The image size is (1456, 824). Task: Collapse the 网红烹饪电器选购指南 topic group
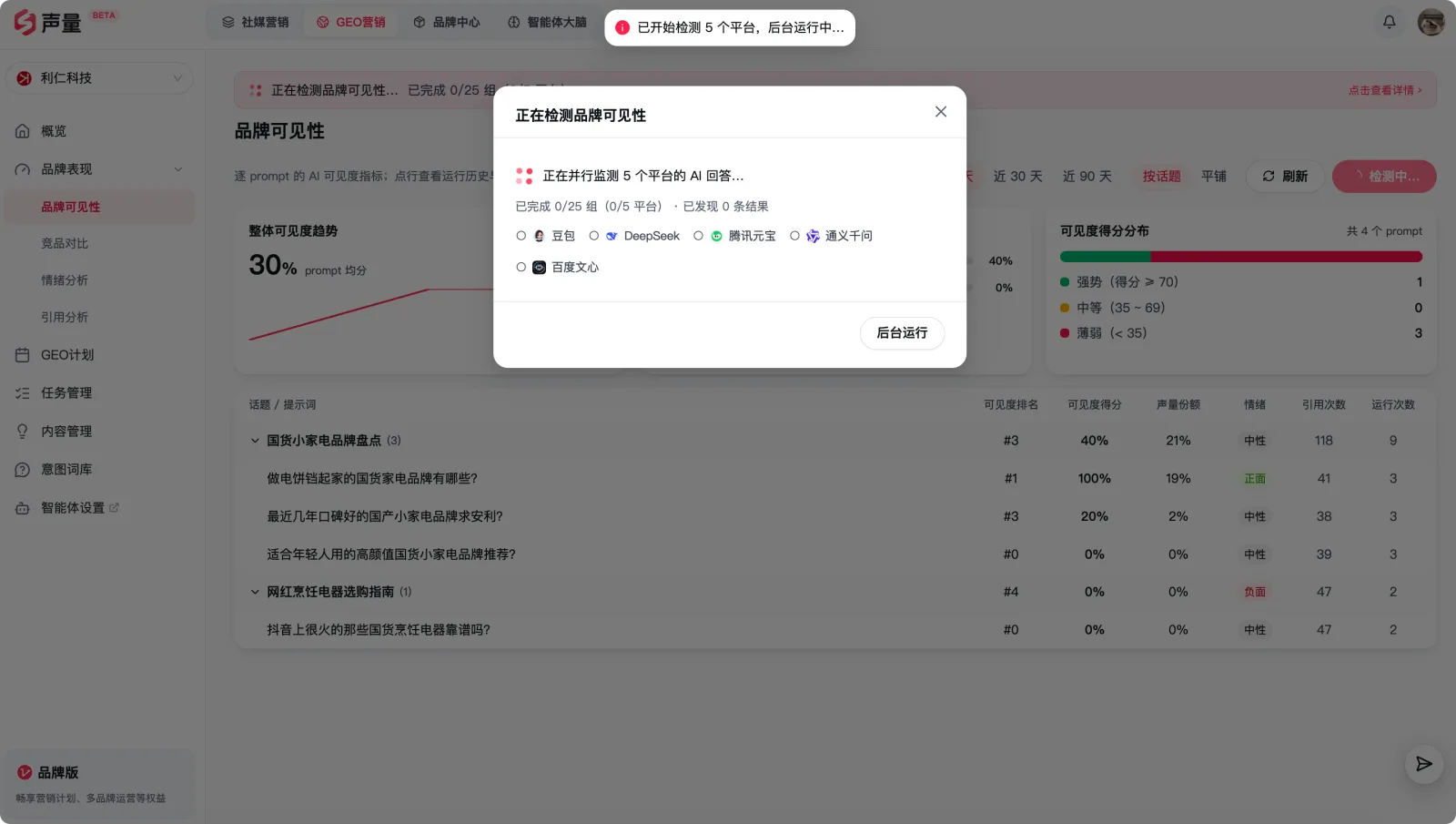pyautogui.click(x=255, y=592)
